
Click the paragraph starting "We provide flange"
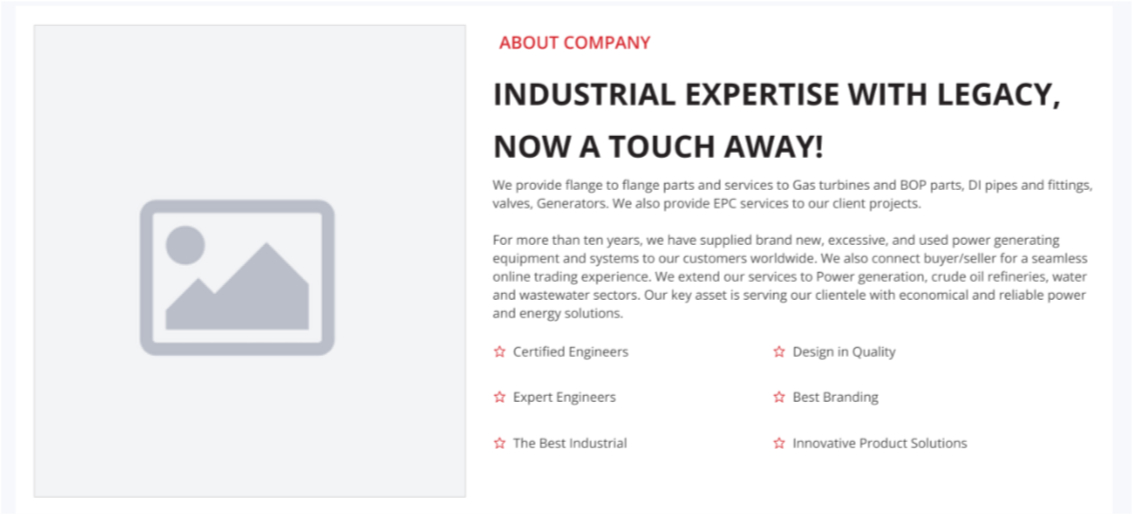792,195
